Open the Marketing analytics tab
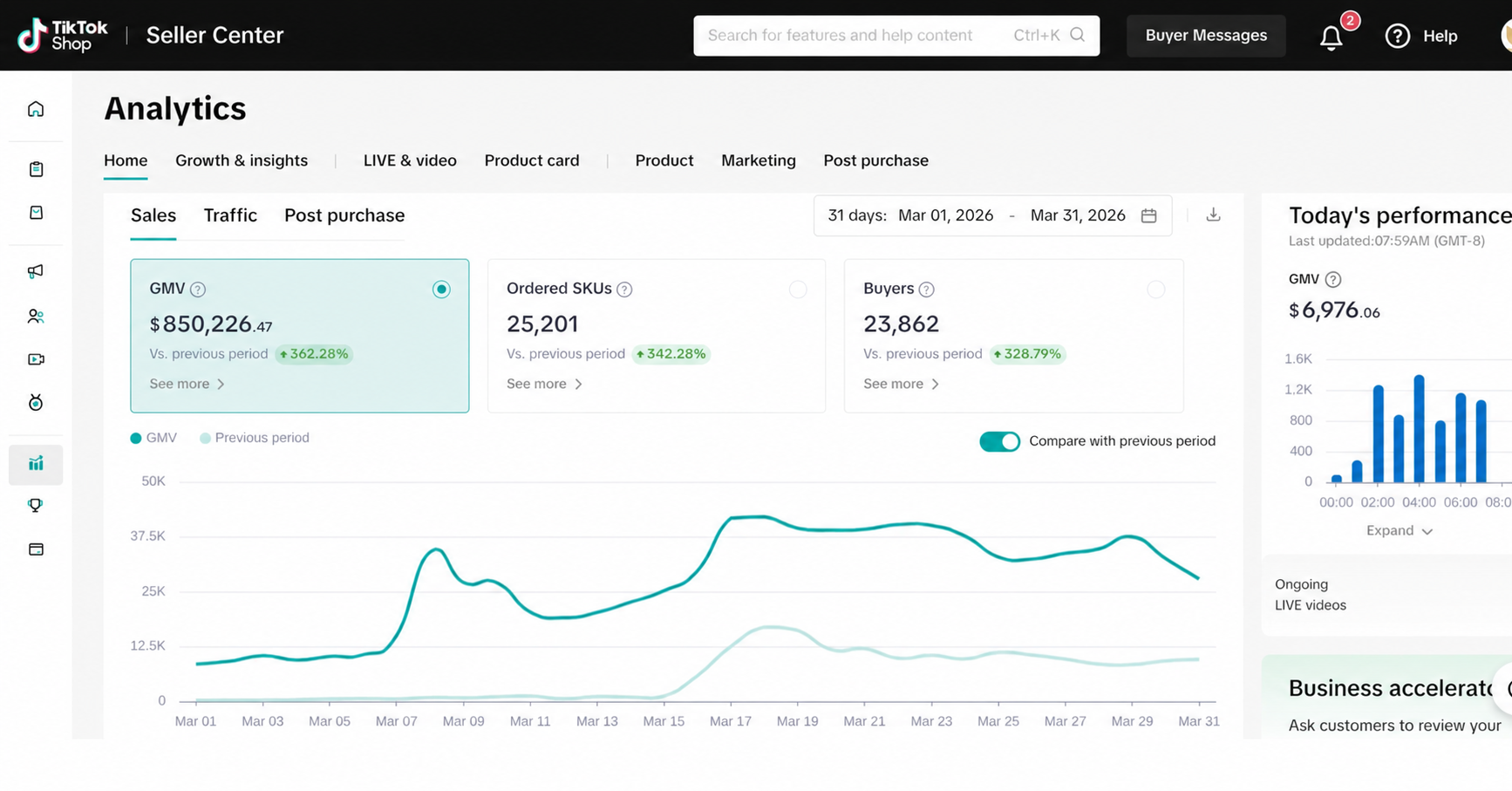The width and height of the screenshot is (1512, 791). 759,160
